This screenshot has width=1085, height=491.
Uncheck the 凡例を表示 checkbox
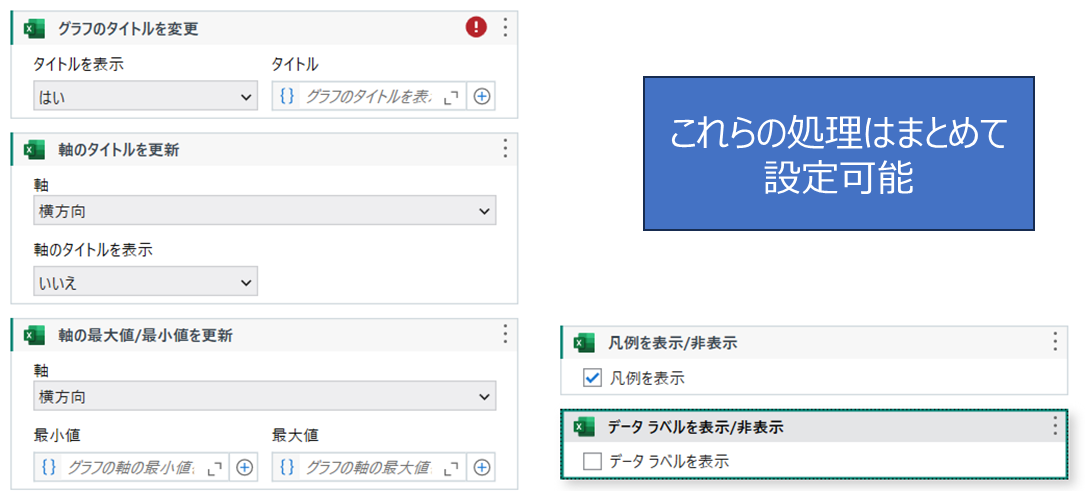(592, 378)
